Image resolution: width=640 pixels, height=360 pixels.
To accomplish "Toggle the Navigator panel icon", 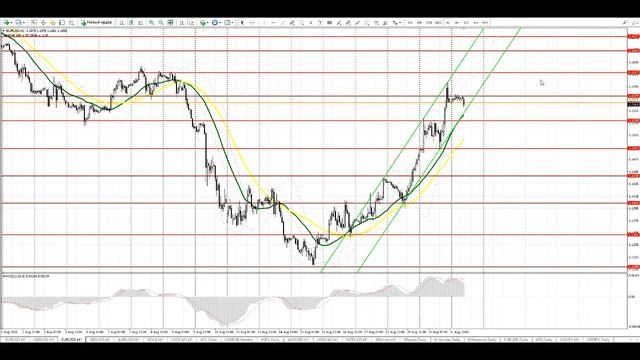I will (x=52, y=22).
